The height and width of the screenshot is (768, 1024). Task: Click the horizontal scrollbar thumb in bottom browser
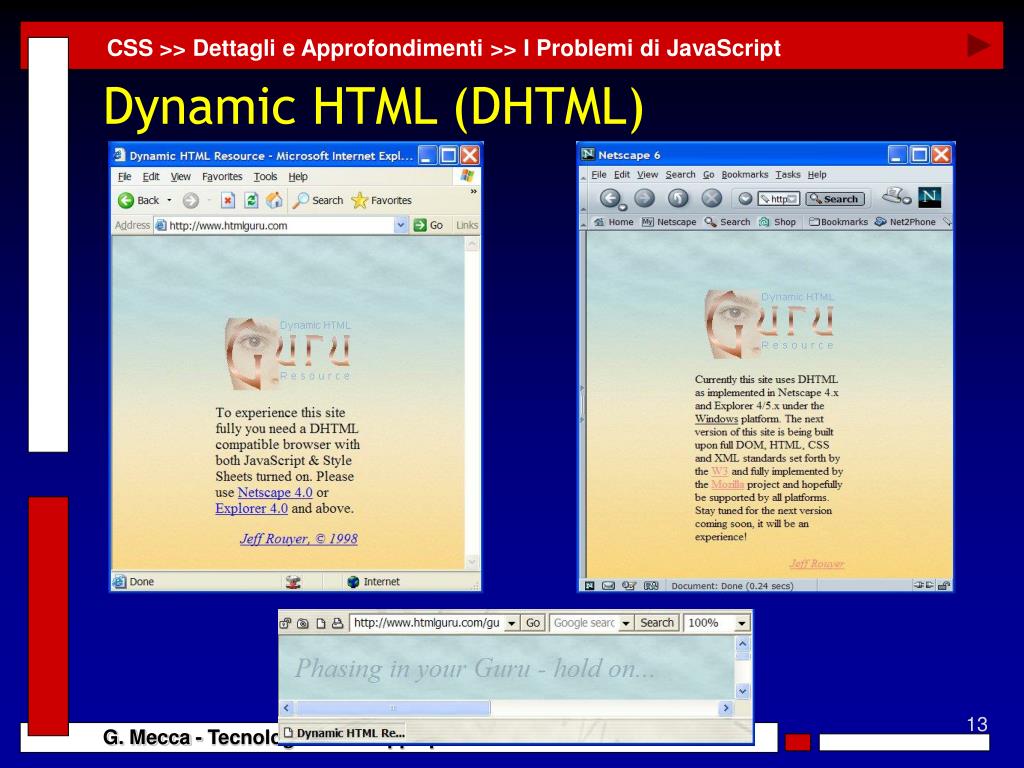coord(393,708)
